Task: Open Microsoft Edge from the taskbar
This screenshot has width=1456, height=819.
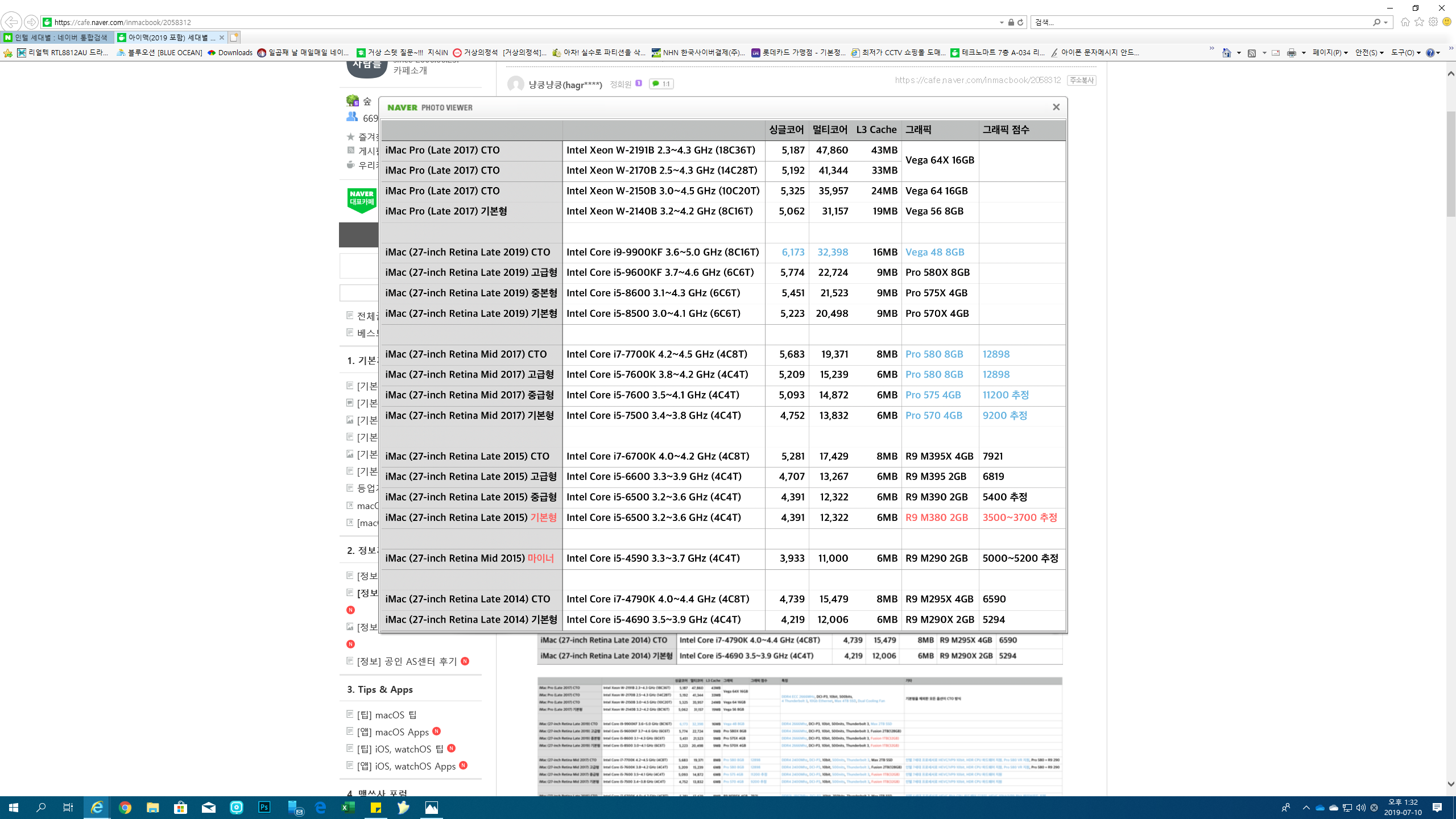Action: (320, 807)
